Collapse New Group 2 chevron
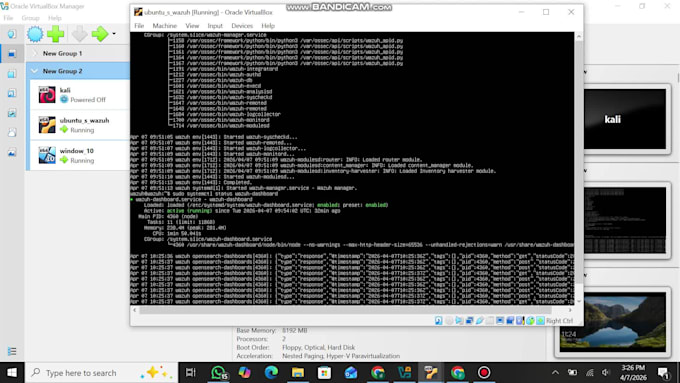 [34, 71]
